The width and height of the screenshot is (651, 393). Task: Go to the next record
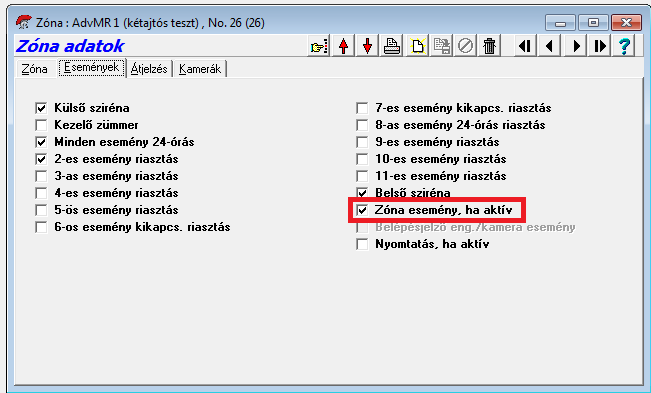click(x=576, y=46)
